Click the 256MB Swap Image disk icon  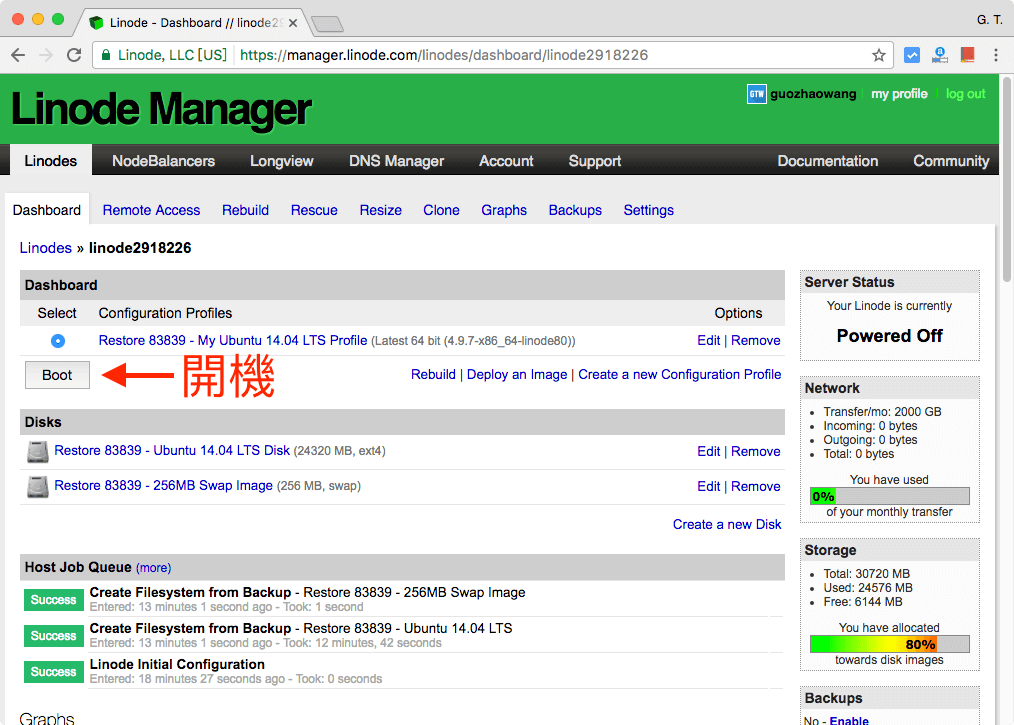pyautogui.click(x=38, y=487)
